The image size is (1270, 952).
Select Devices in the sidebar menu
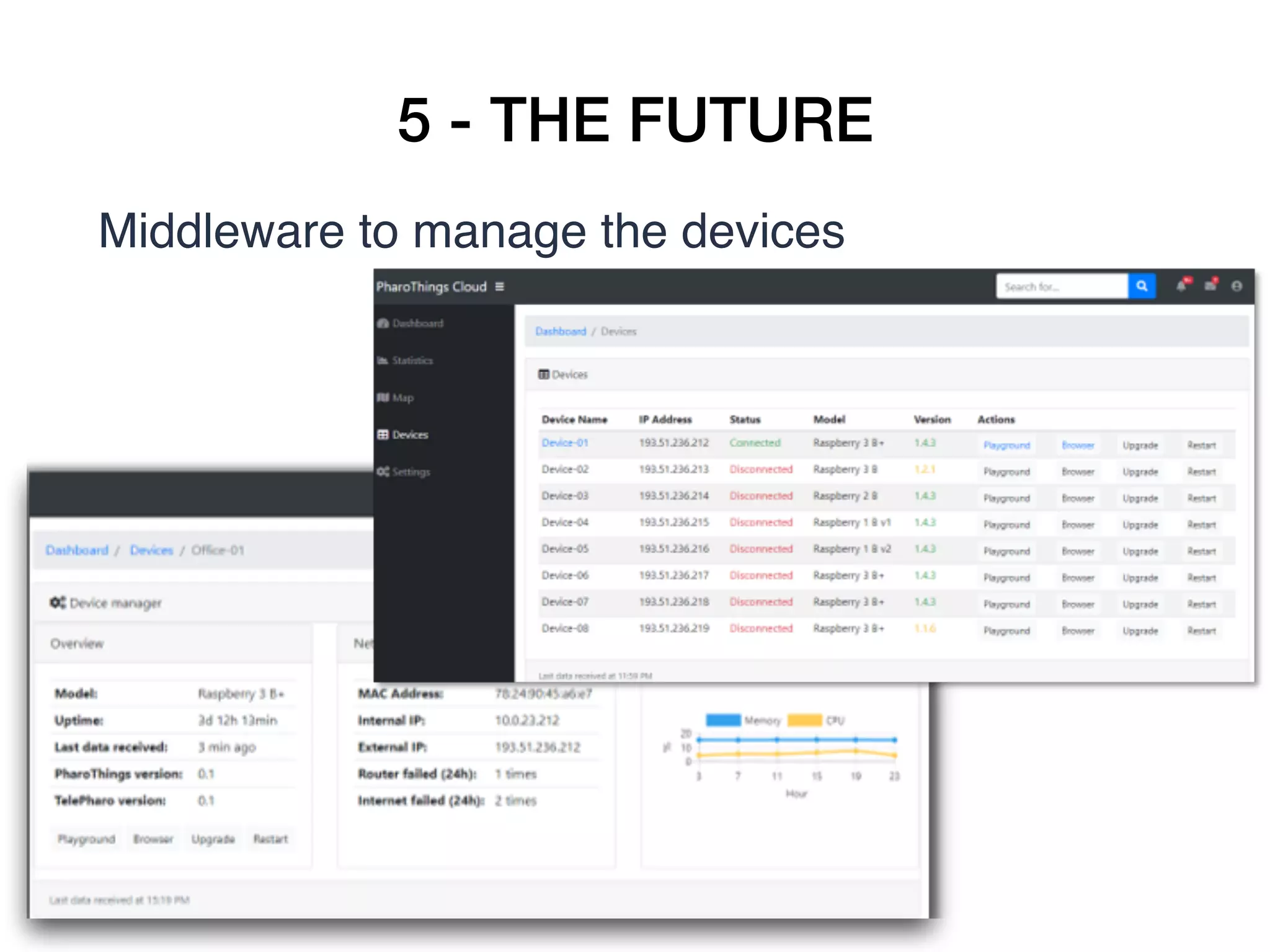pyautogui.click(x=411, y=435)
